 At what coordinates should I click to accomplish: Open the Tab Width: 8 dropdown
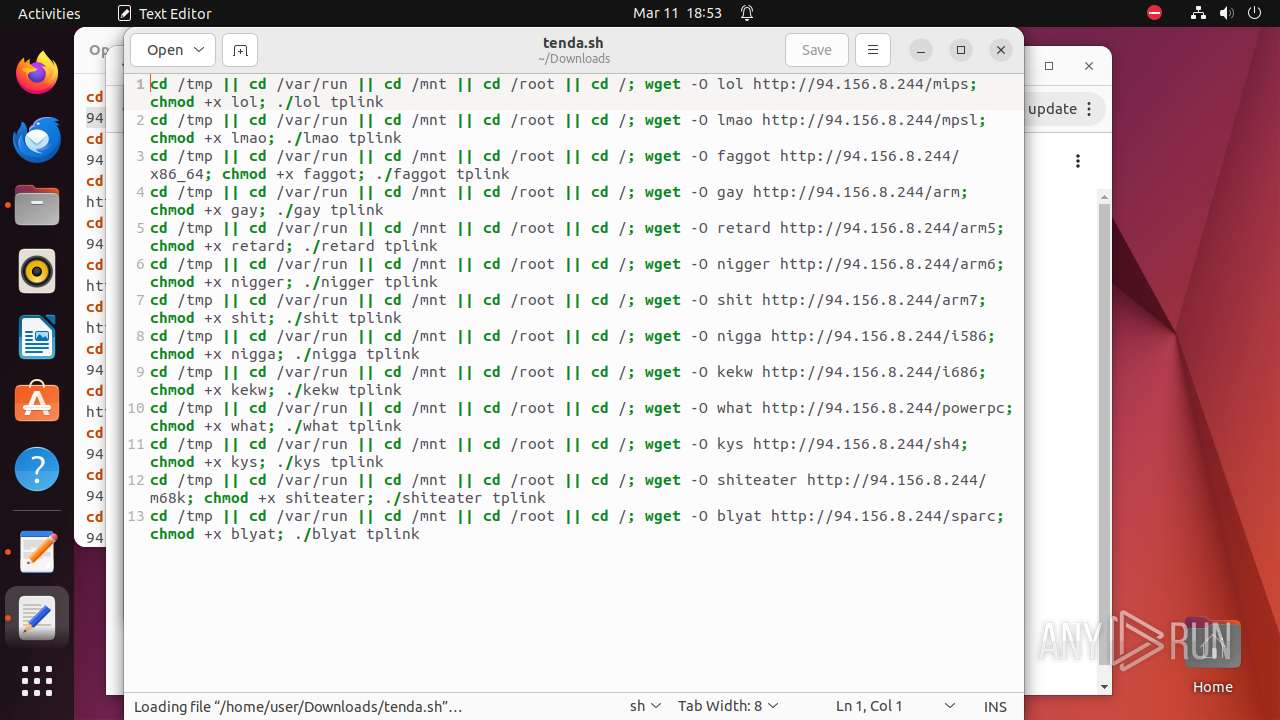click(x=728, y=706)
